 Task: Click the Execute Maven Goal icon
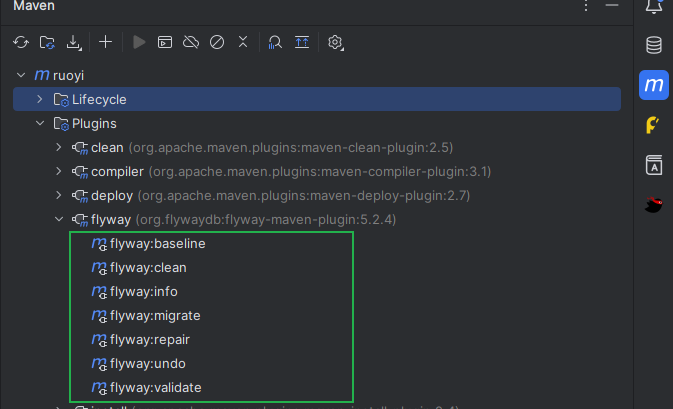coord(165,42)
